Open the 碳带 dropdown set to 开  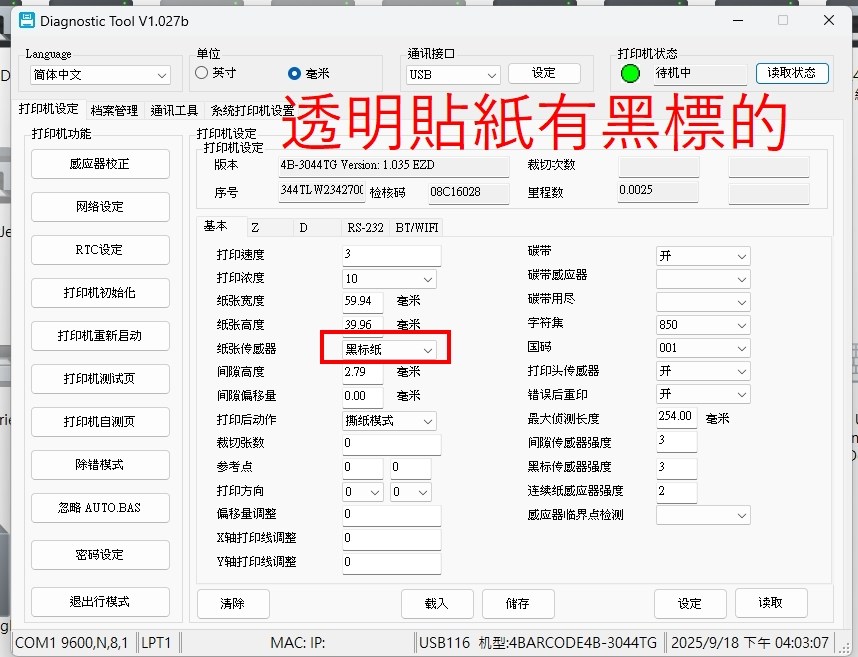702,256
